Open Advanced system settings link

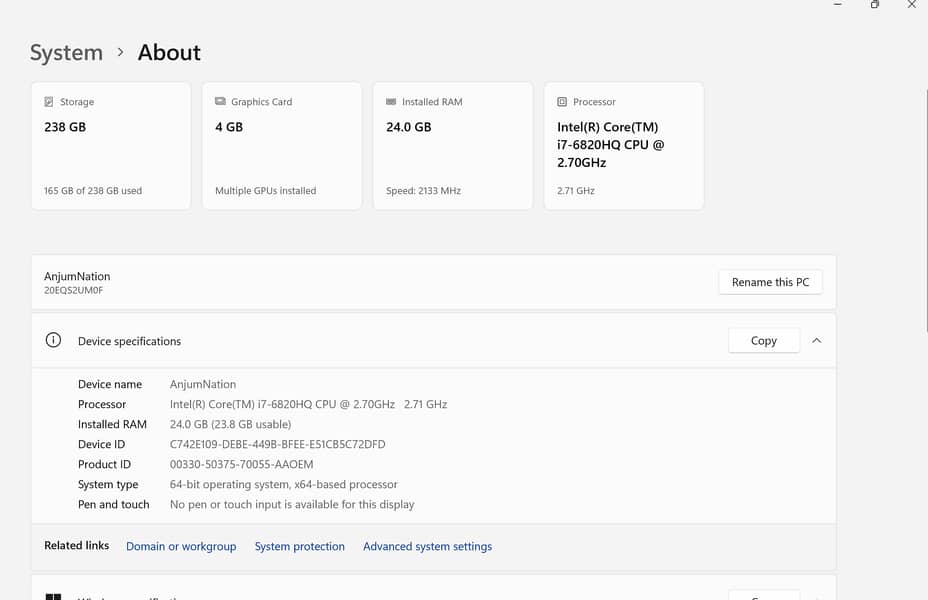tap(427, 546)
